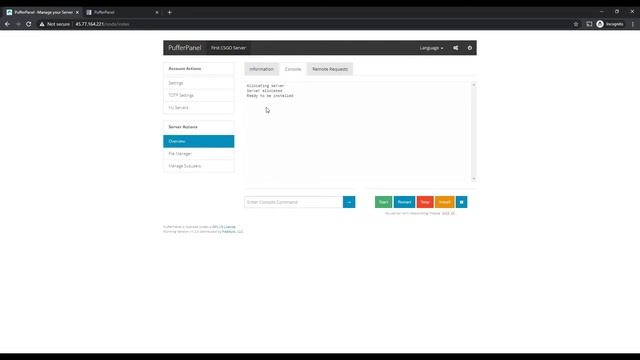Click the power logout icon in the header
Image resolution: width=640 pixels, height=360 pixels.
(470, 48)
